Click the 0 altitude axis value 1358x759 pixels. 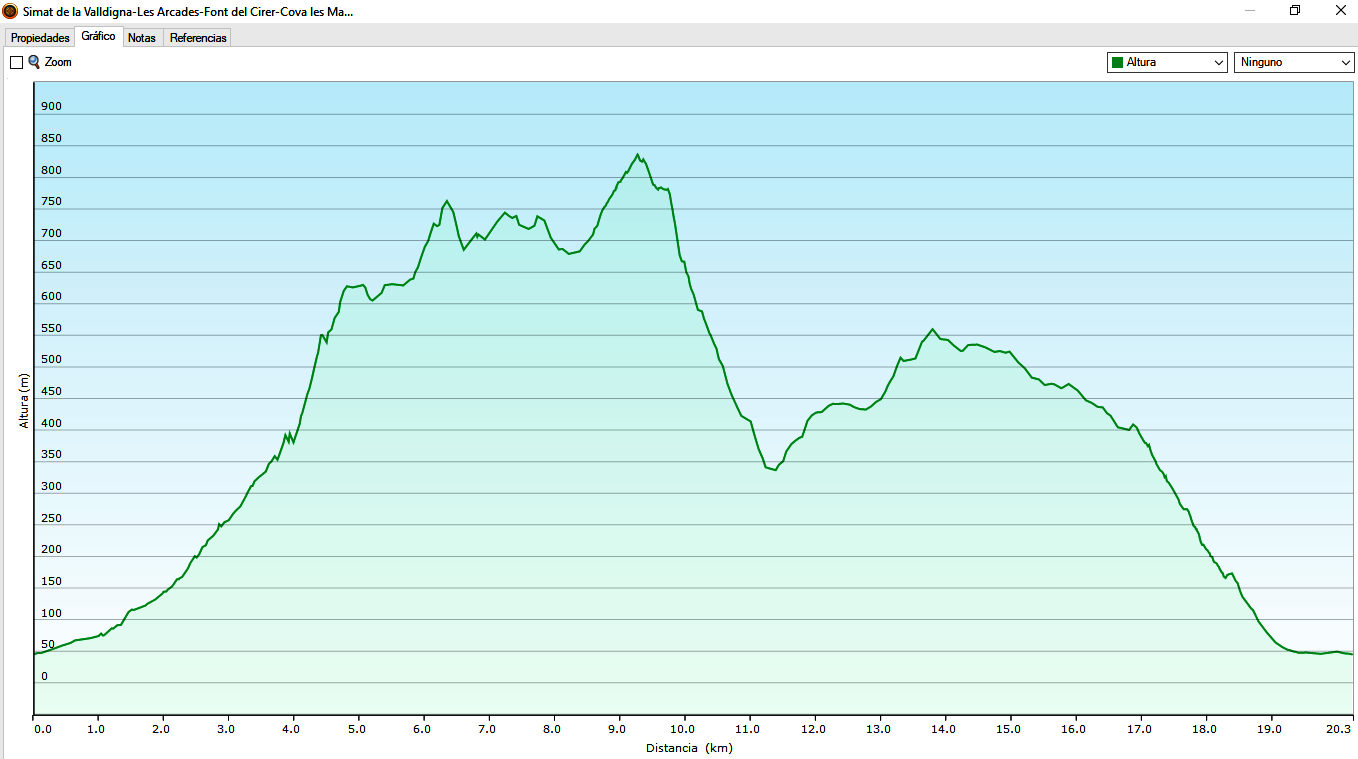(x=44, y=677)
